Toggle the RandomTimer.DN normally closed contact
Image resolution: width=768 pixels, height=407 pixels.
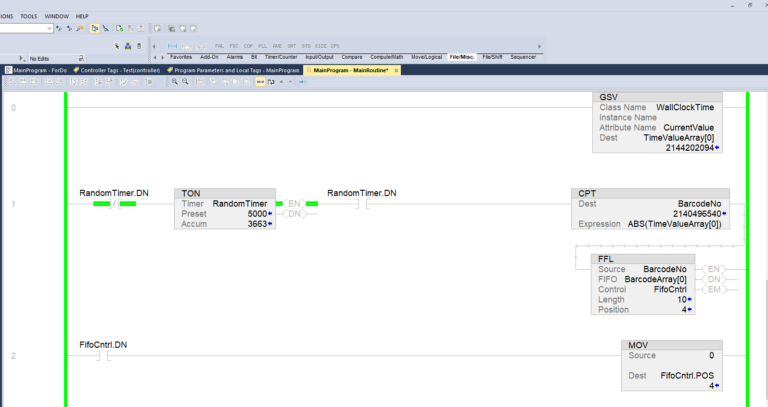[x=114, y=204]
